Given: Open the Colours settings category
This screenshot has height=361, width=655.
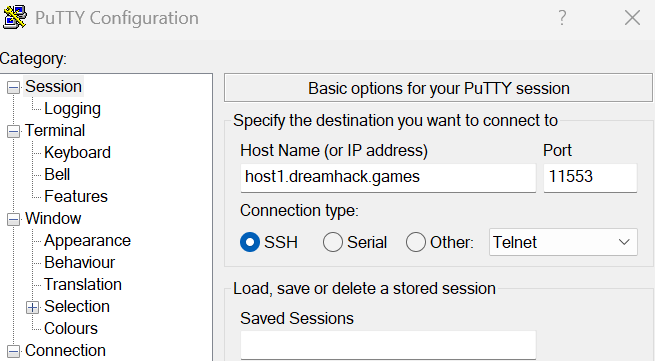Looking at the screenshot, I should click(71, 328).
